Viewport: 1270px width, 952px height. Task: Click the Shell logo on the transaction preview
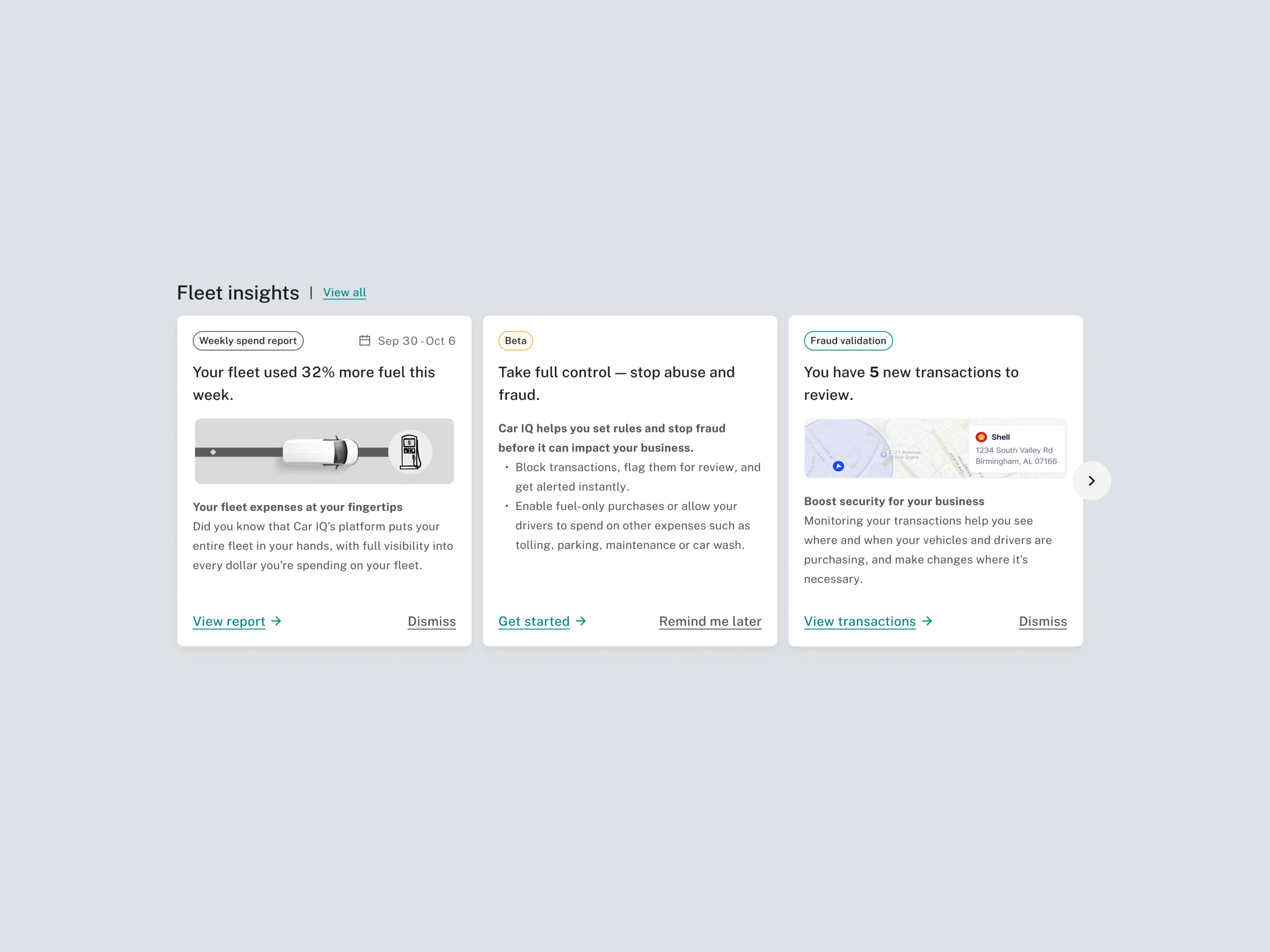click(x=981, y=437)
